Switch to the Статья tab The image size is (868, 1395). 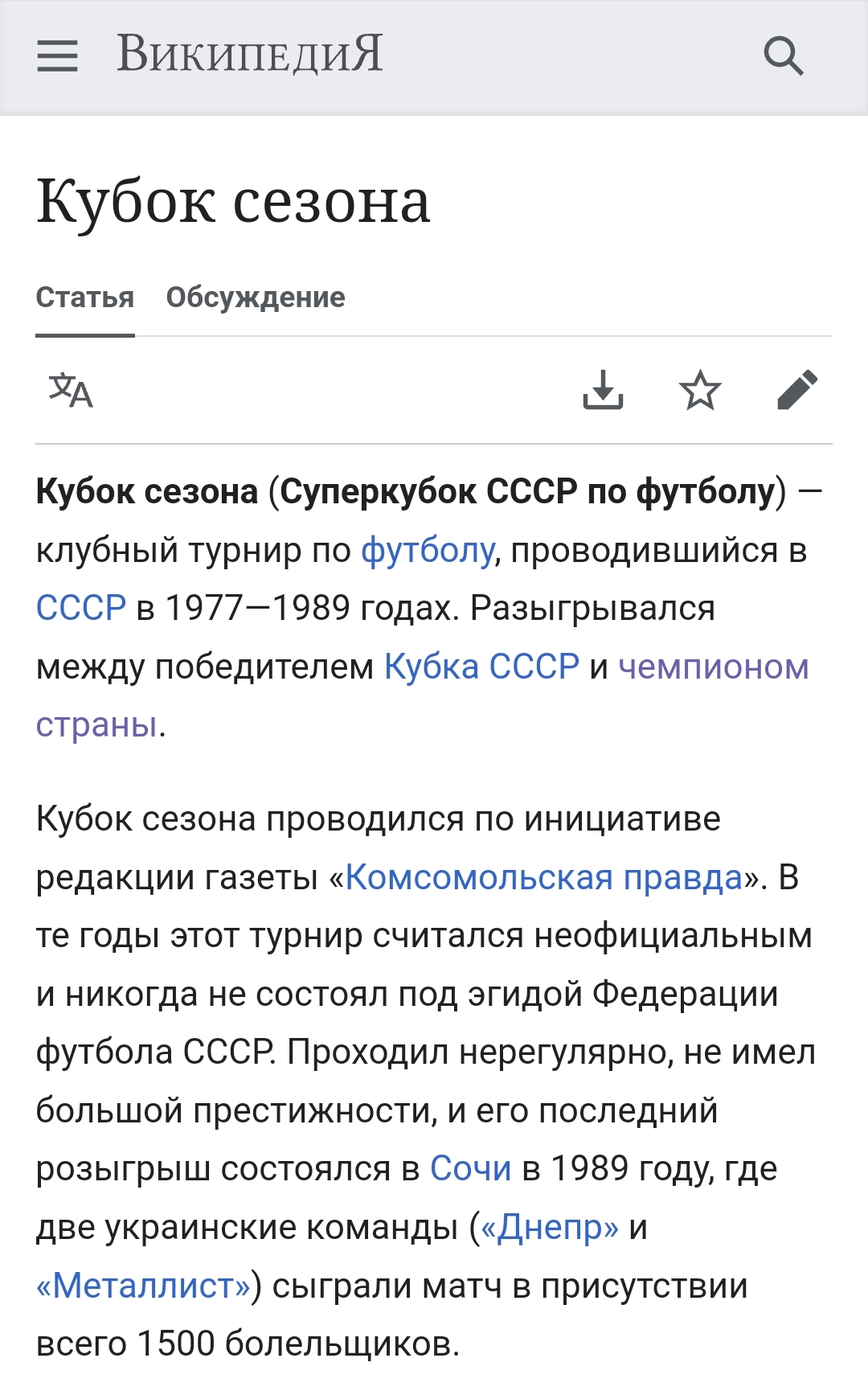point(85,297)
